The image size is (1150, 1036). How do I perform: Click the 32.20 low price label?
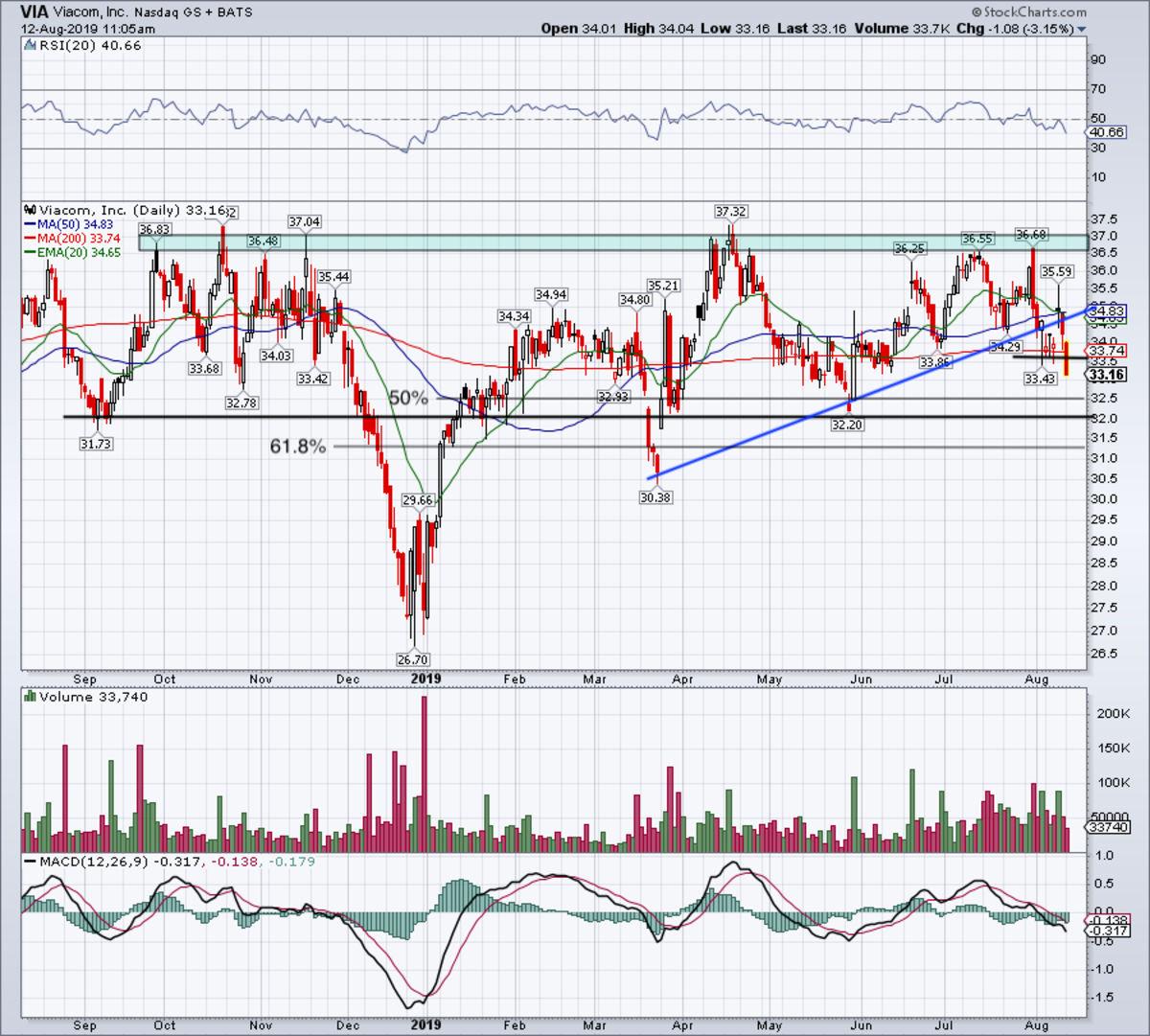[846, 425]
